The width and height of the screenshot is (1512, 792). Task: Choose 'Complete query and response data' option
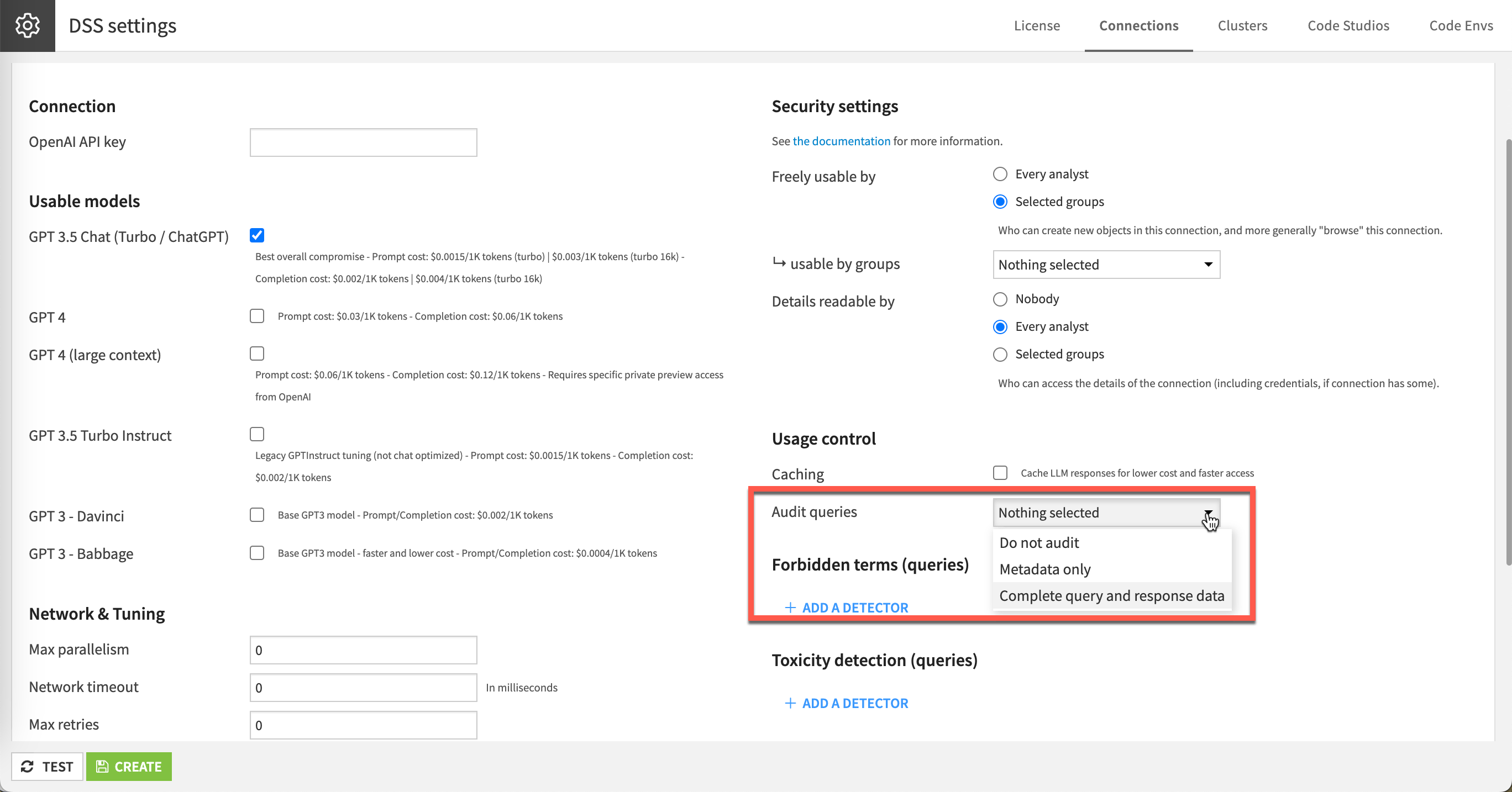coord(1112,595)
